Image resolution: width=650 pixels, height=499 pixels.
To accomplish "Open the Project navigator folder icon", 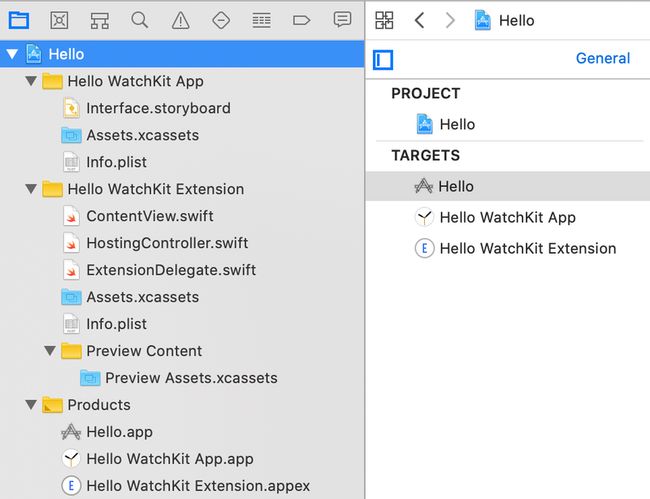I will [x=19, y=20].
